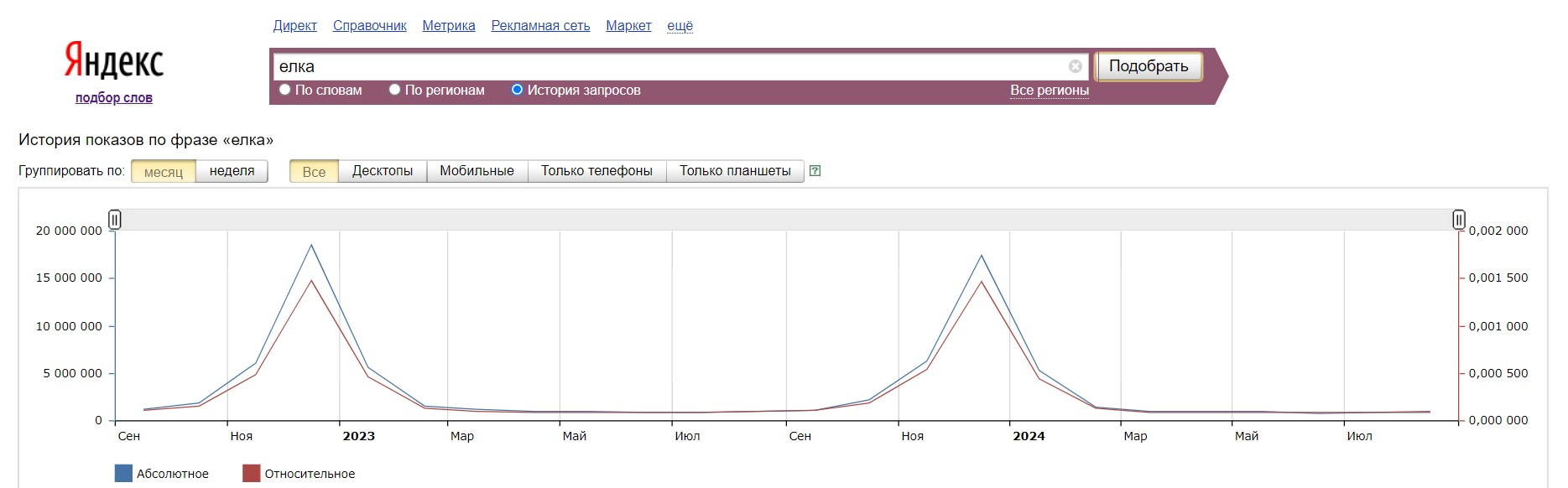The image size is (1568, 488).
Task: Select the История запросов radio button
Action: point(517,90)
